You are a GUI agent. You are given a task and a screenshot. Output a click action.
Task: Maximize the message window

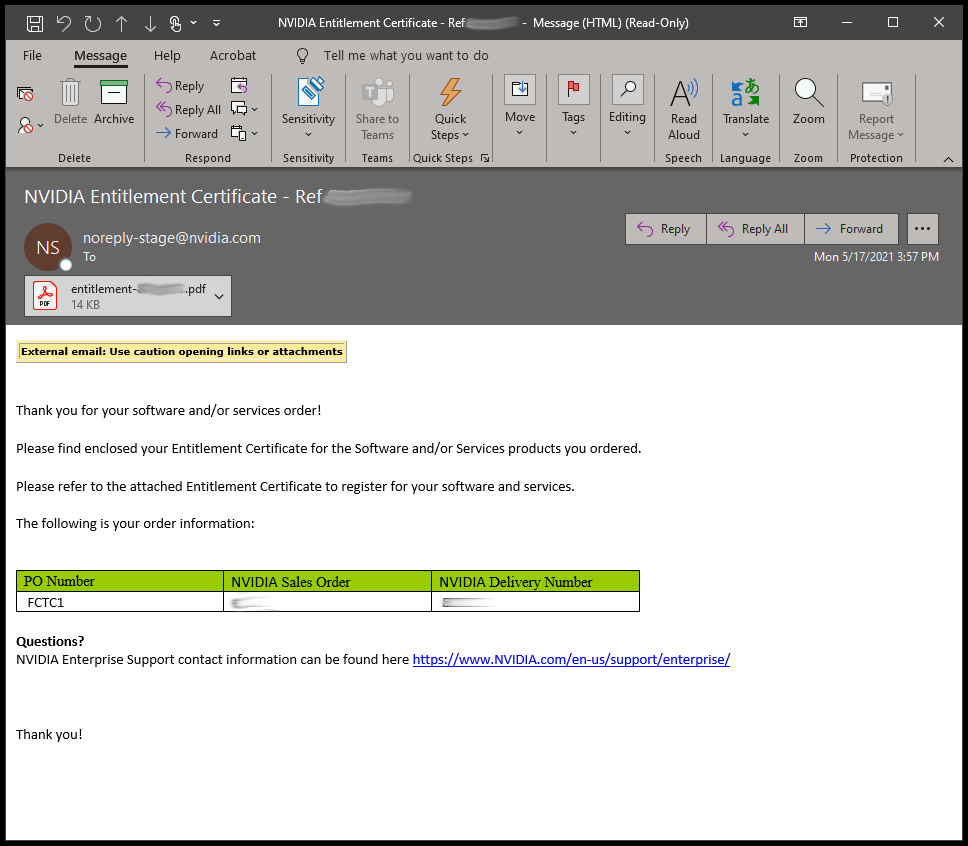coord(893,23)
